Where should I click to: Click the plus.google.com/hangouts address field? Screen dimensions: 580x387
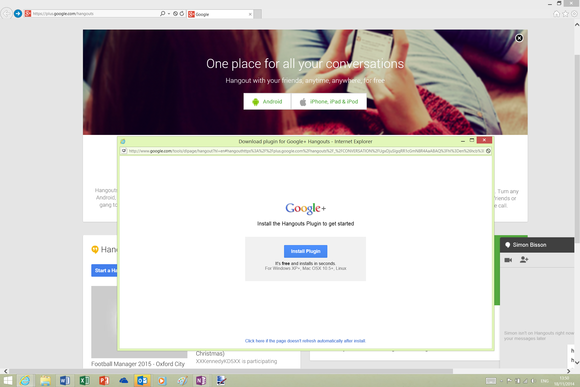pyautogui.click(x=94, y=14)
